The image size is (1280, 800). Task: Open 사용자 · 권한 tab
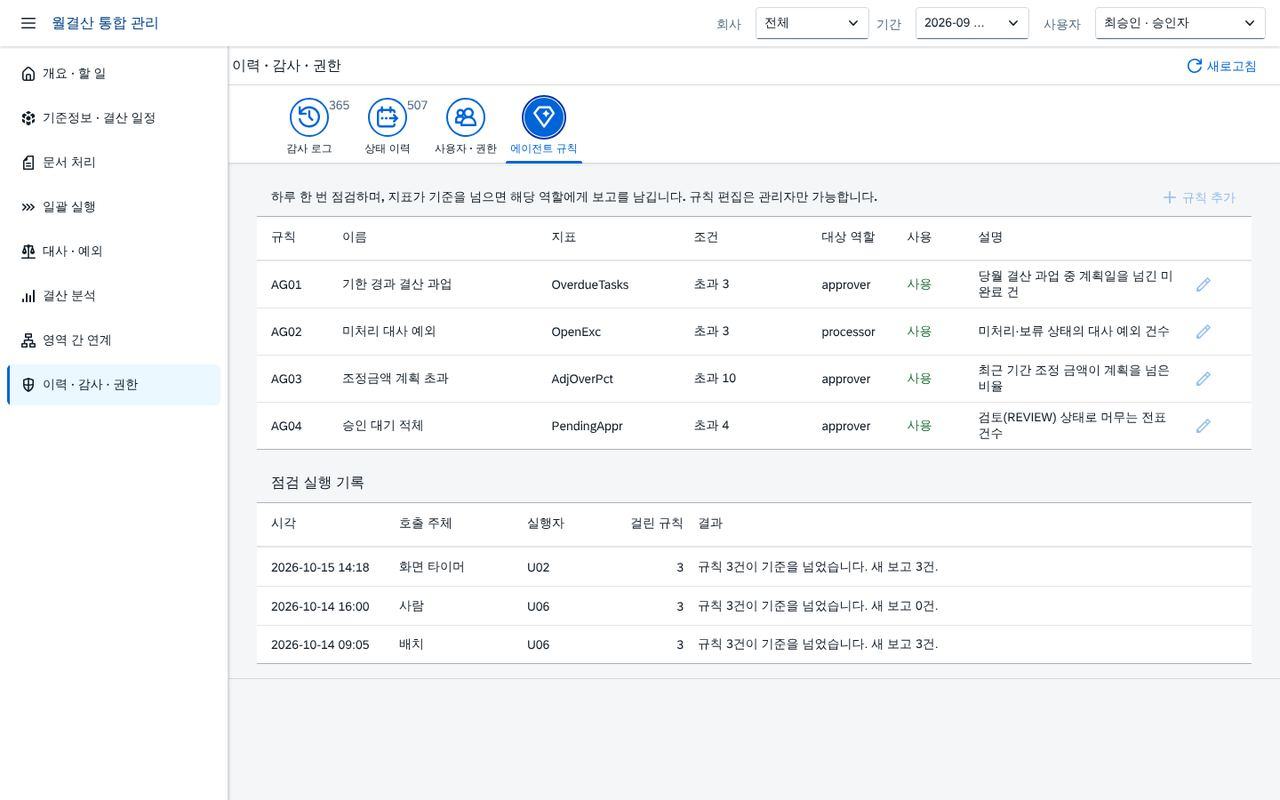465,127
